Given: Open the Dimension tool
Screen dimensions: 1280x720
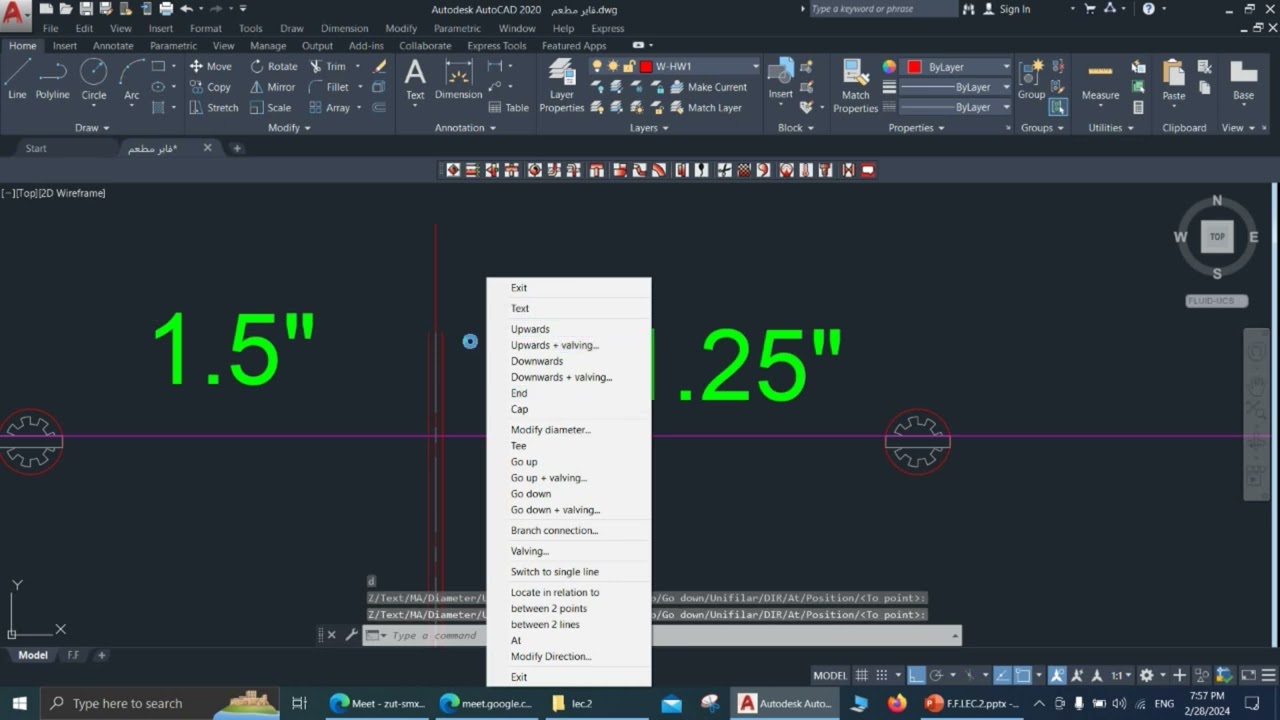Looking at the screenshot, I should (458, 79).
